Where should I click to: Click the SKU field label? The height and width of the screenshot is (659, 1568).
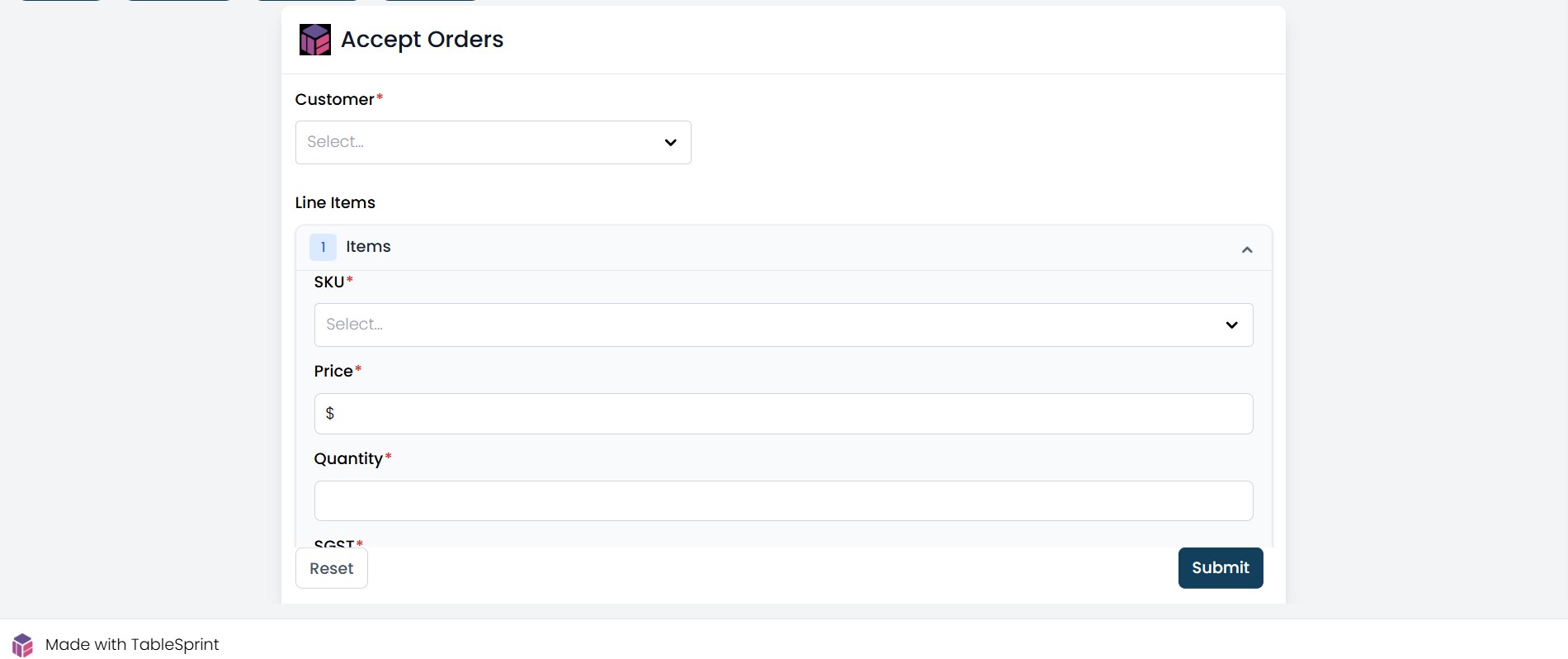329,282
